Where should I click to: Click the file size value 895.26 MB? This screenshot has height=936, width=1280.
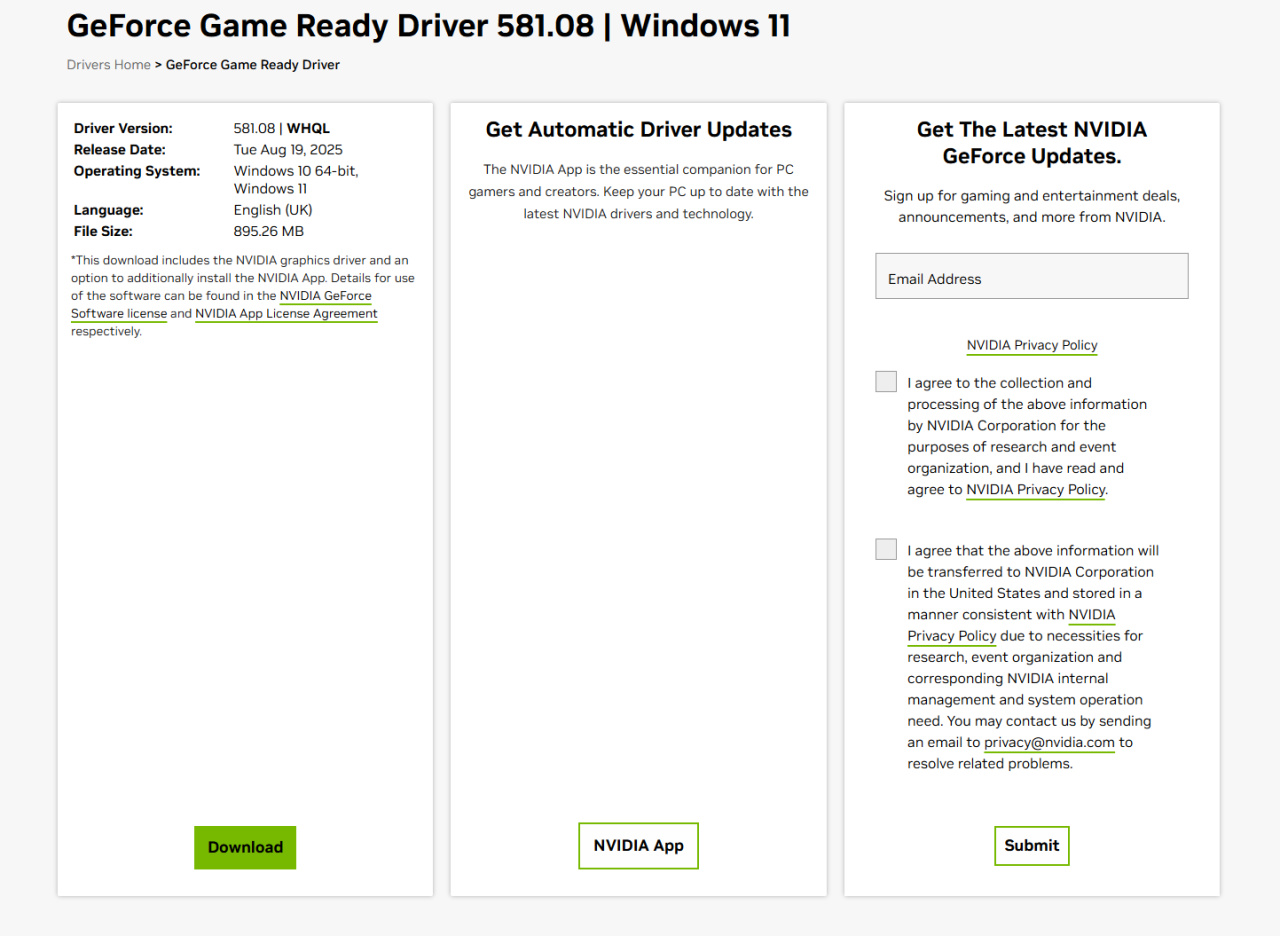269,231
